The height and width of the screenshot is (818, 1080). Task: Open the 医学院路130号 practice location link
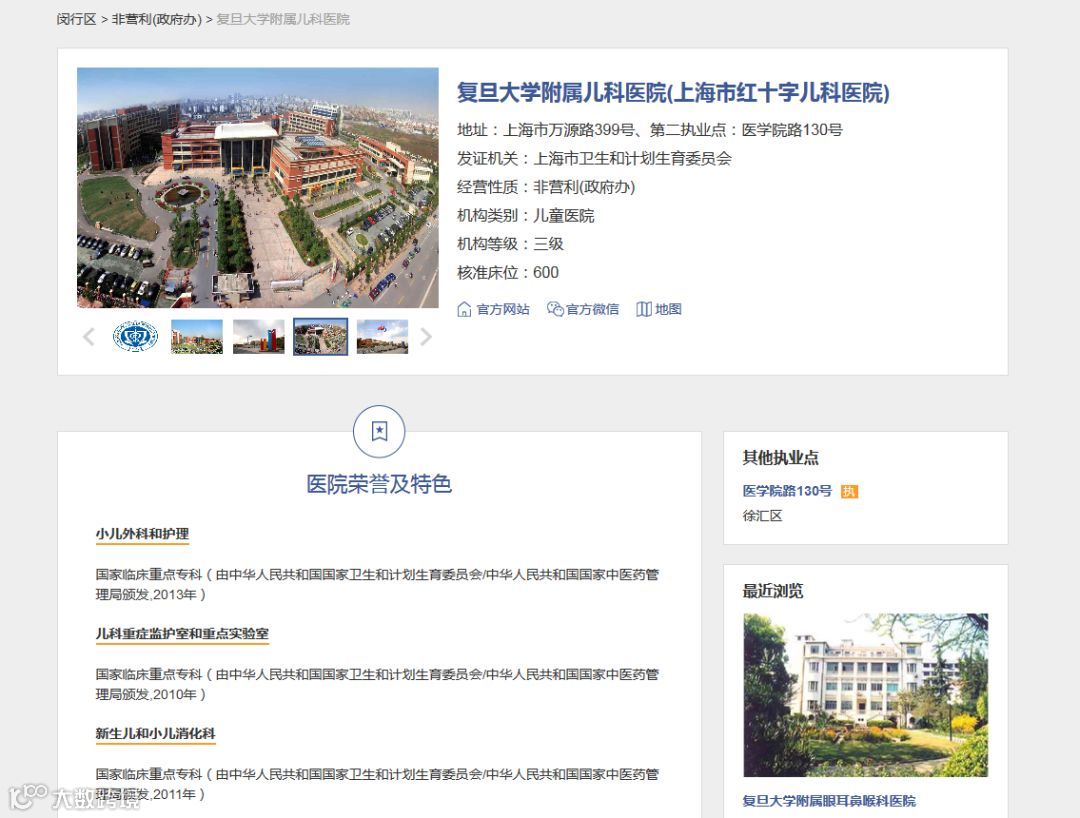click(x=787, y=491)
